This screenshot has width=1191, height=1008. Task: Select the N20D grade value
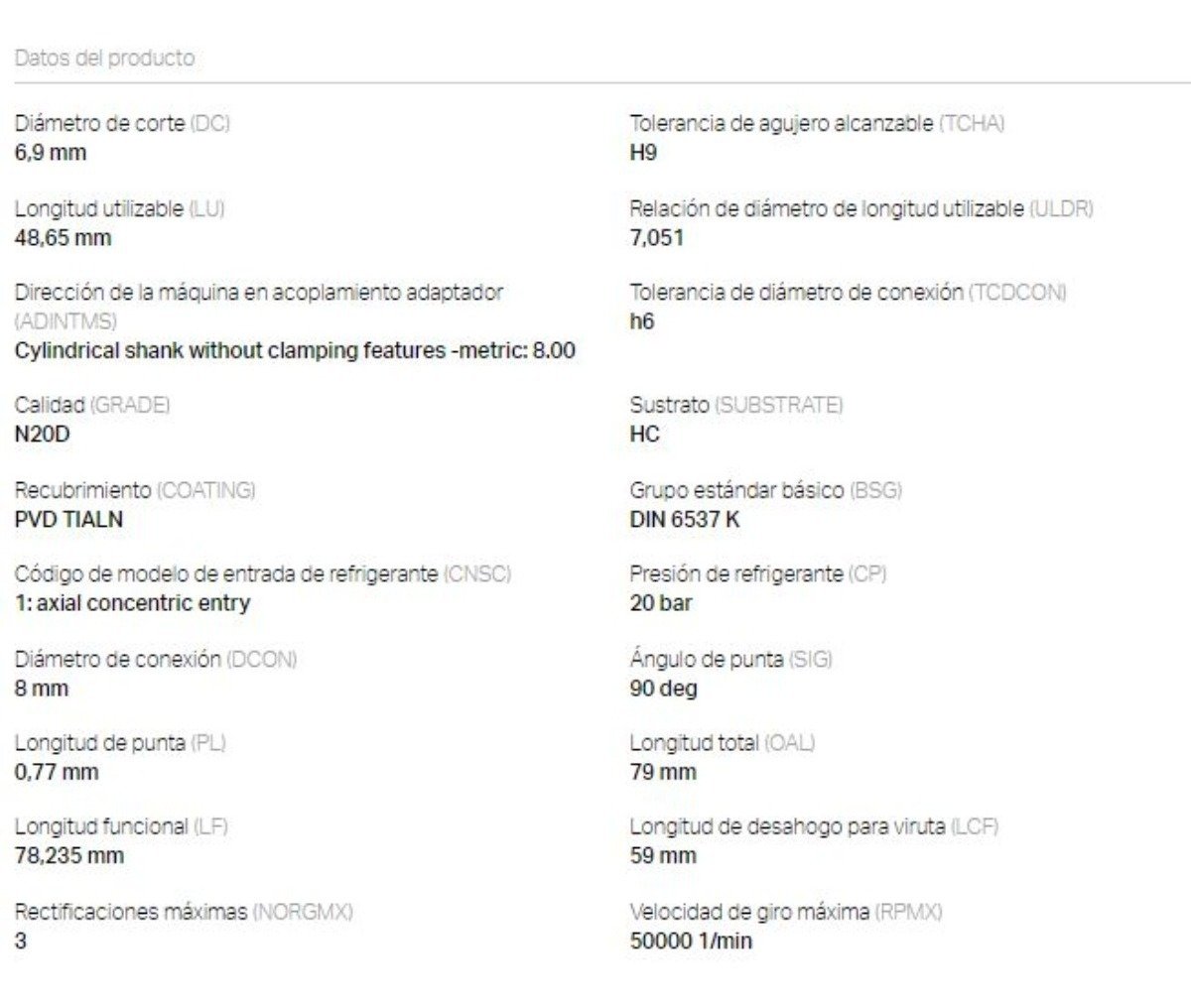pyautogui.click(x=43, y=435)
